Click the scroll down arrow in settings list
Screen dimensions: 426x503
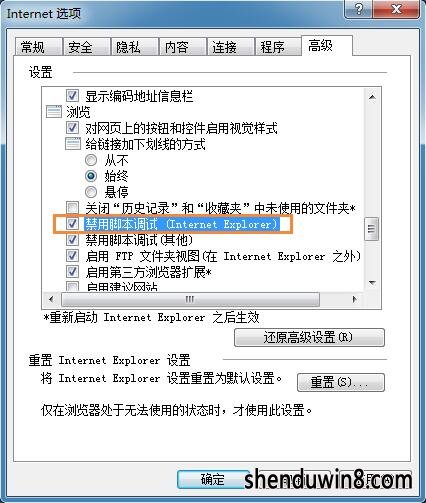point(372,283)
